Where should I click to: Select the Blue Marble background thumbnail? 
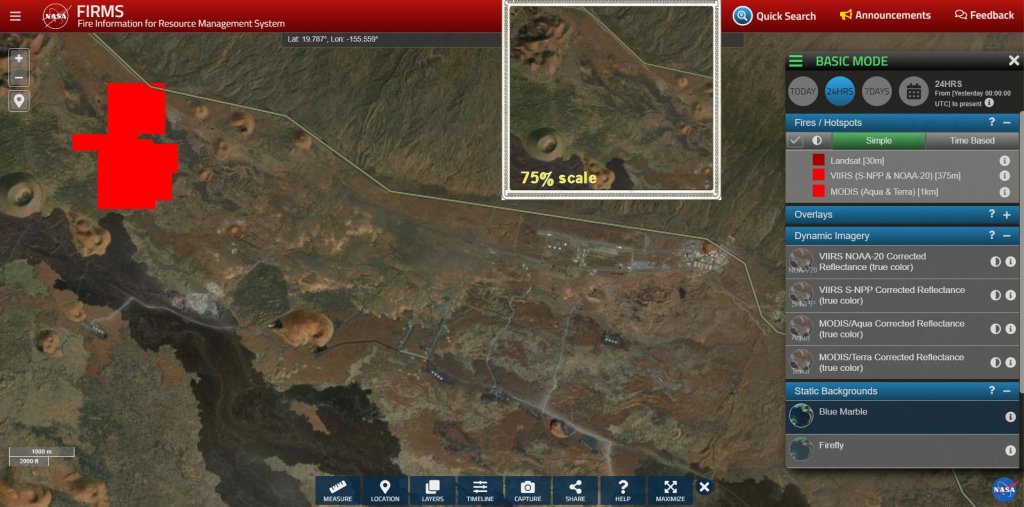click(x=801, y=416)
